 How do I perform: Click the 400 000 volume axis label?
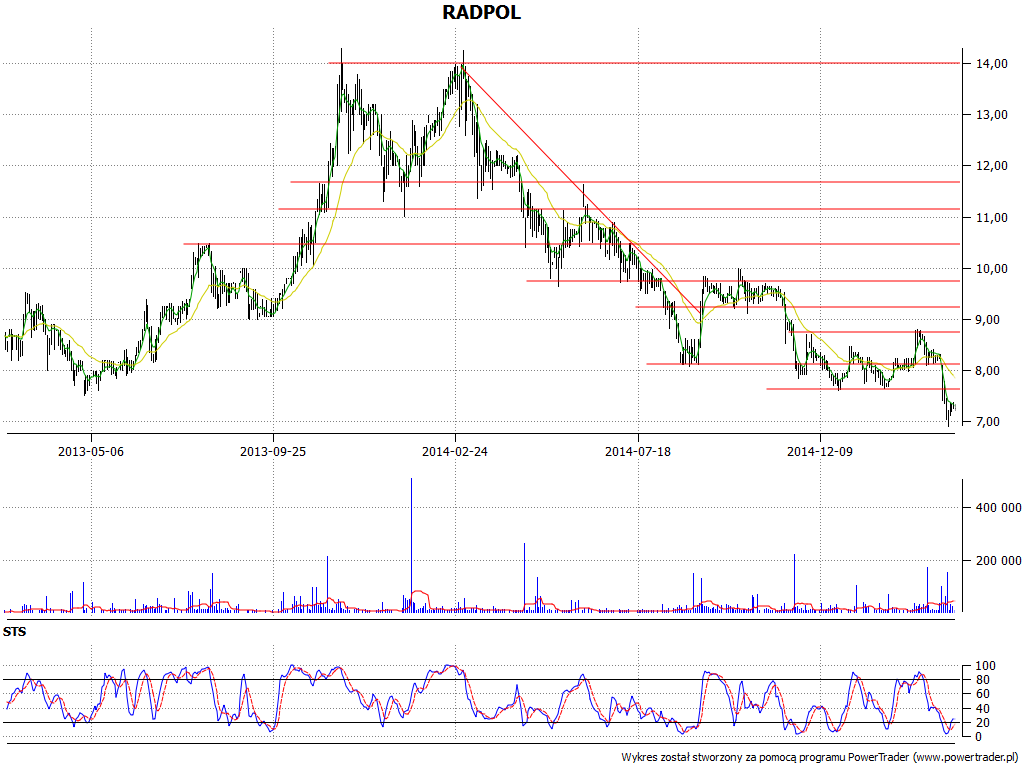click(x=998, y=508)
